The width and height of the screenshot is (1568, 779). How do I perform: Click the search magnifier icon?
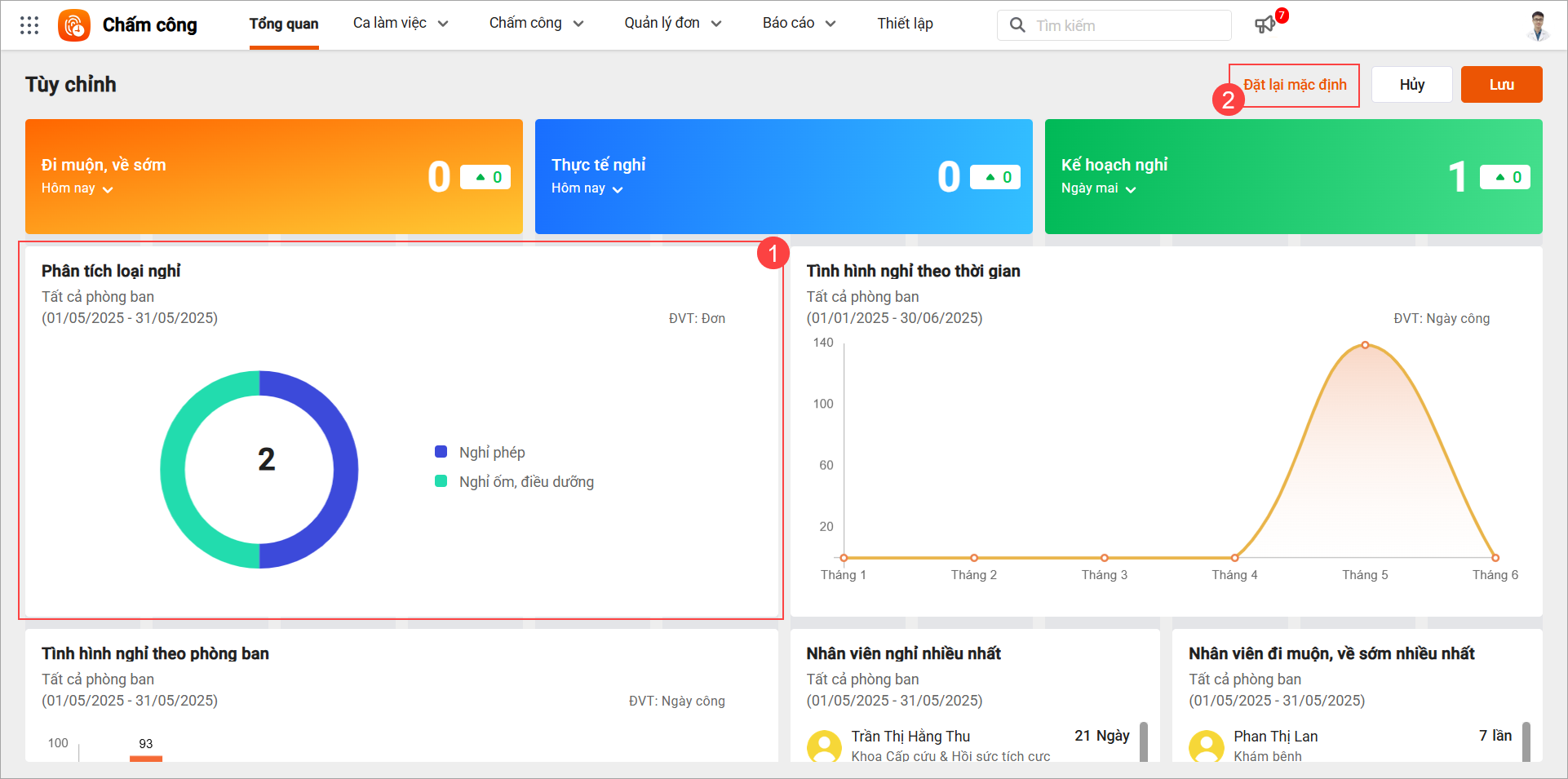click(x=1017, y=25)
